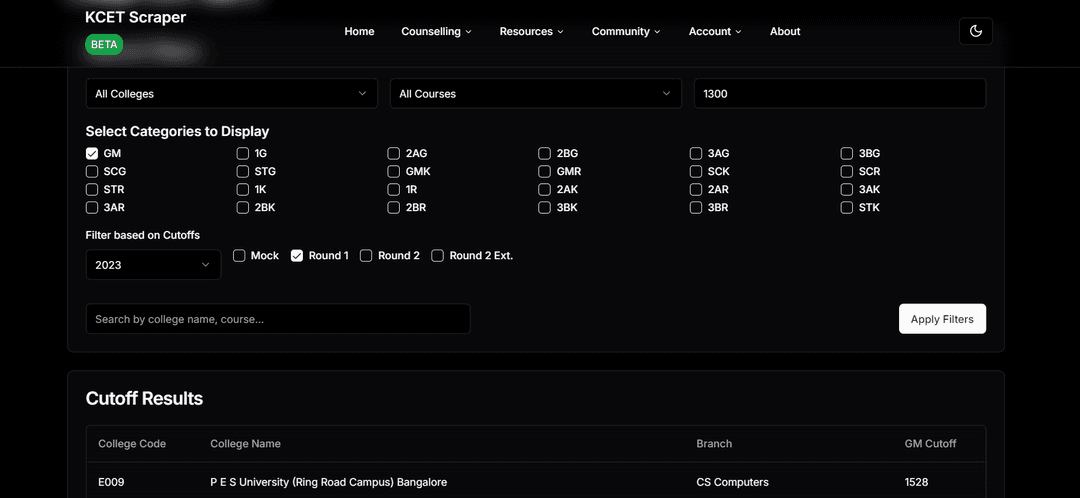Enable the 2AG category checkbox

pyautogui.click(x=394, y=154)
